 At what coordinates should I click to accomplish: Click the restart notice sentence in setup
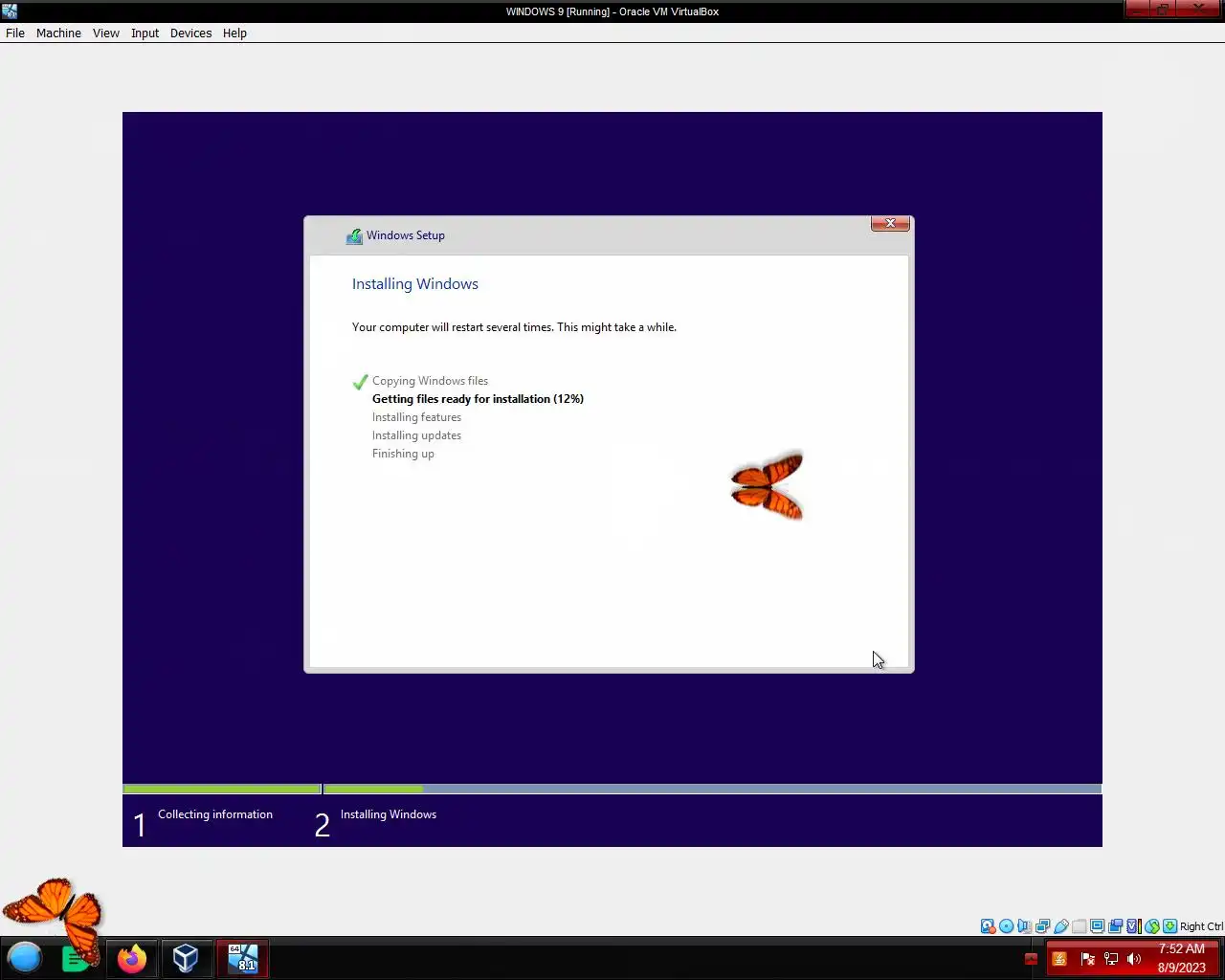[x=514, y=327]
